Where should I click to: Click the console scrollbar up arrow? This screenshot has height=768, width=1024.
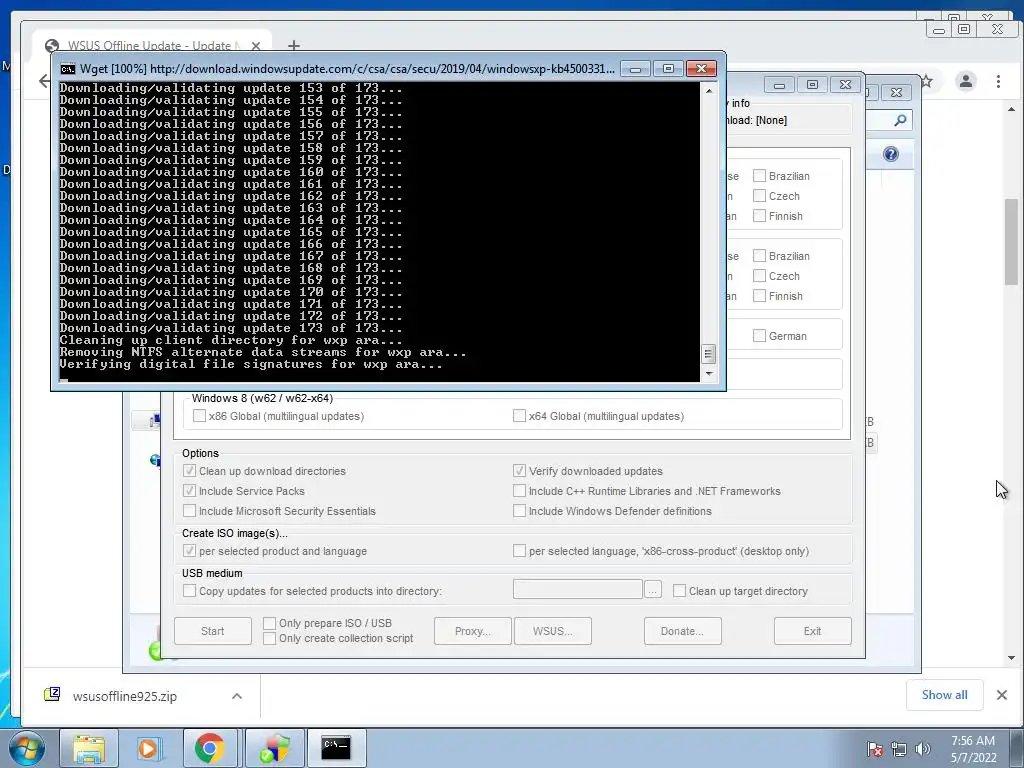(x=709, y=91)
